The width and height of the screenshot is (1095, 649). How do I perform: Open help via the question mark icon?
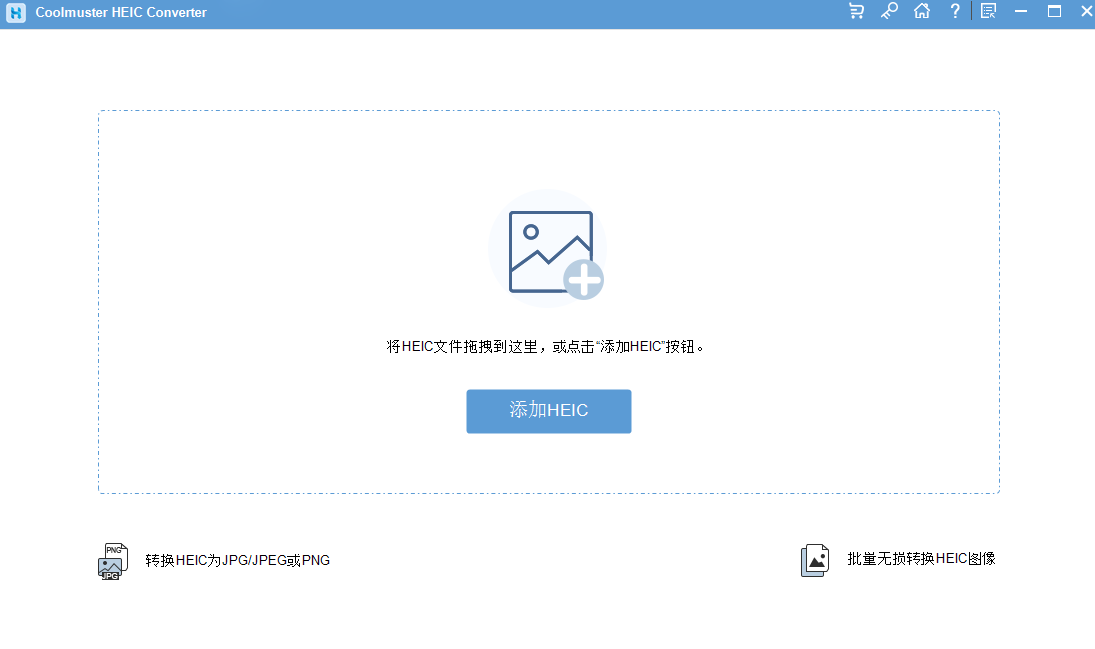pos(955,11)
